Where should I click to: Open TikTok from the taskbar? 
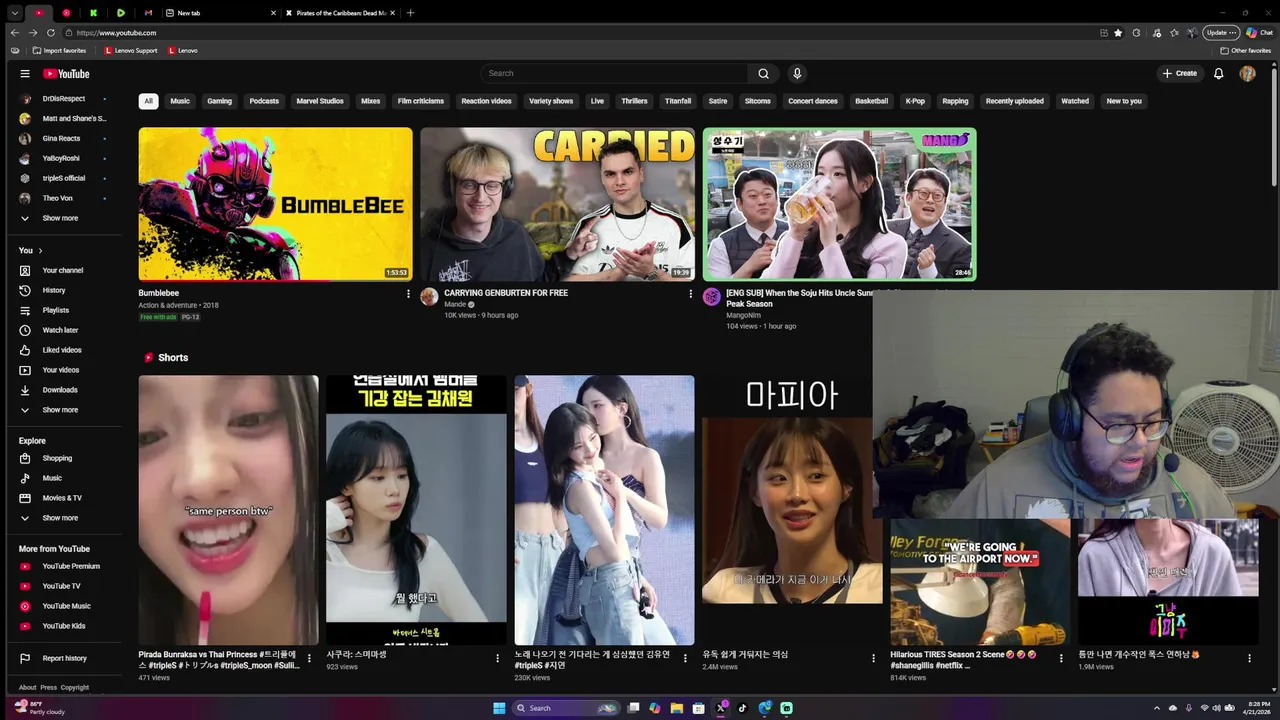[742, 708]
